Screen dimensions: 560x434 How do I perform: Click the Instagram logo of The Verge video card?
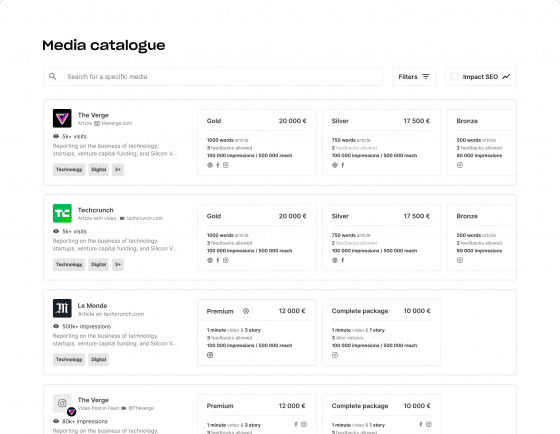pyautogui.click(x=62, y=403)
